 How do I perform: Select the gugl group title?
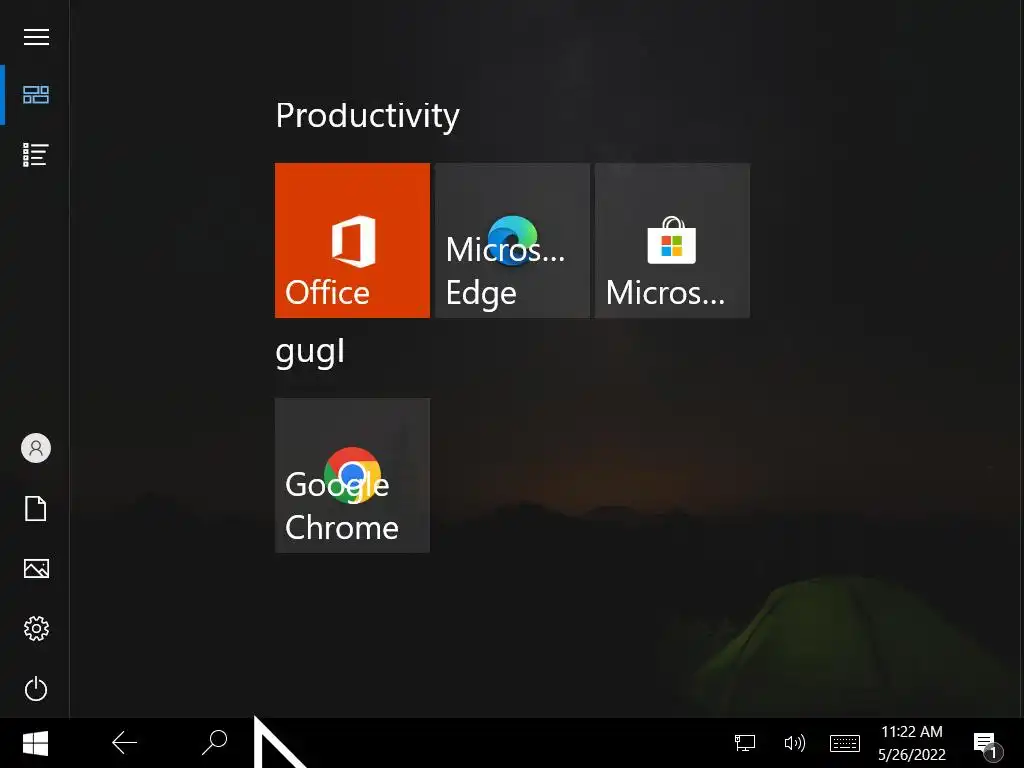point(310,353)
